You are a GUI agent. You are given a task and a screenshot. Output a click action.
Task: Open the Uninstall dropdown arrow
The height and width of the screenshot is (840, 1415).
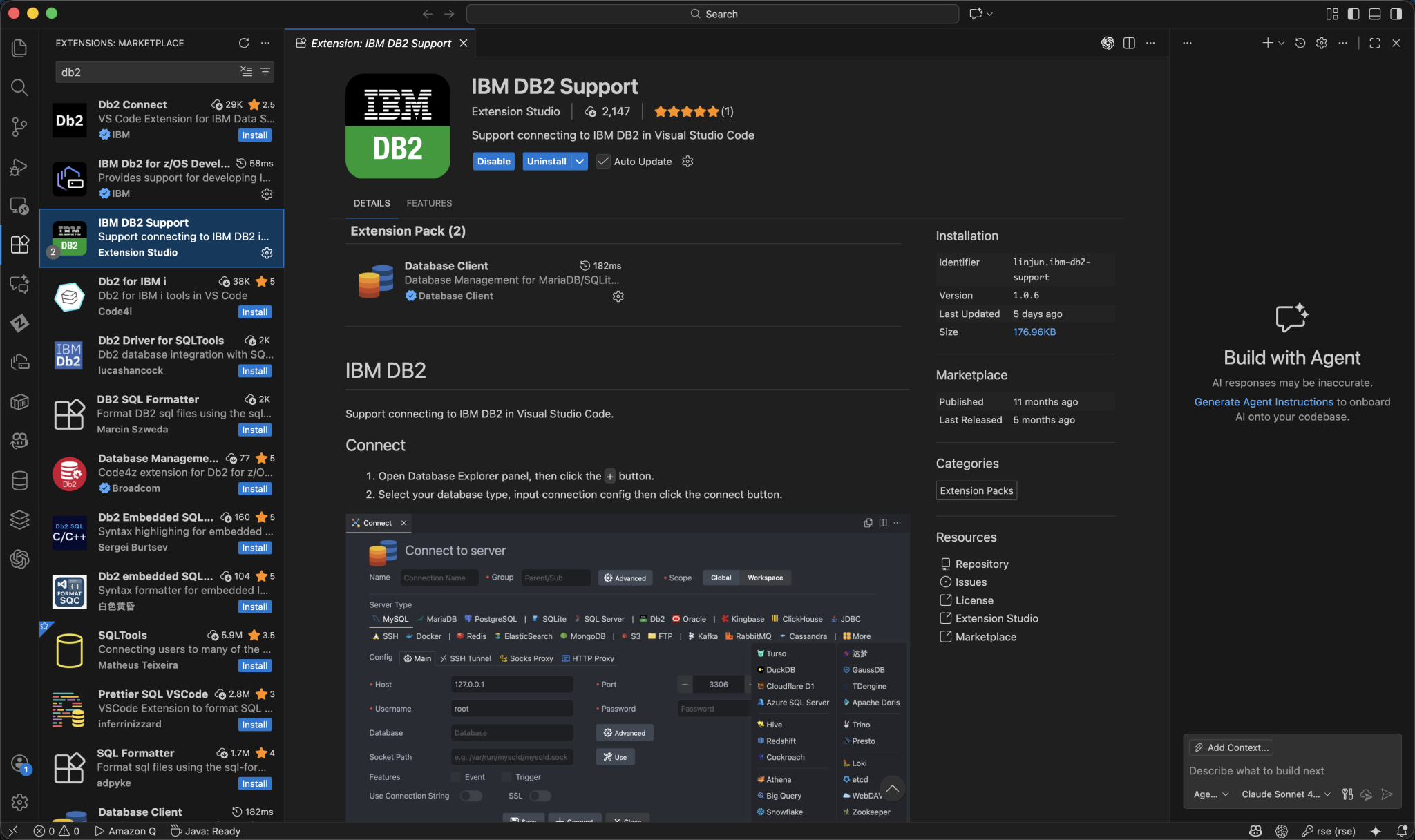click(x=578, y=161)
